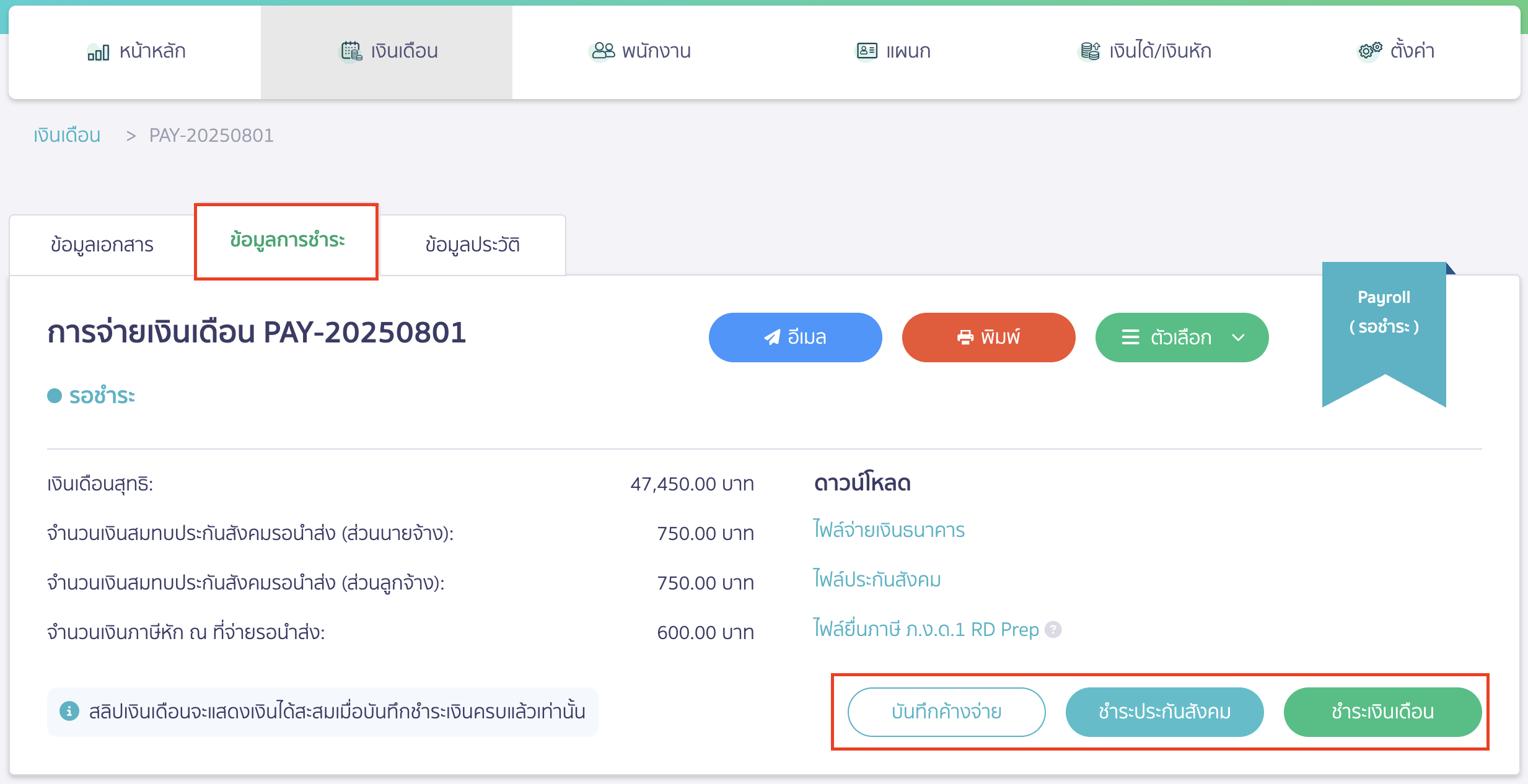Screen dimensions: 1528x784
Task: Click the help question mark next to RD Prep
Action: (x=1053, y=629)
